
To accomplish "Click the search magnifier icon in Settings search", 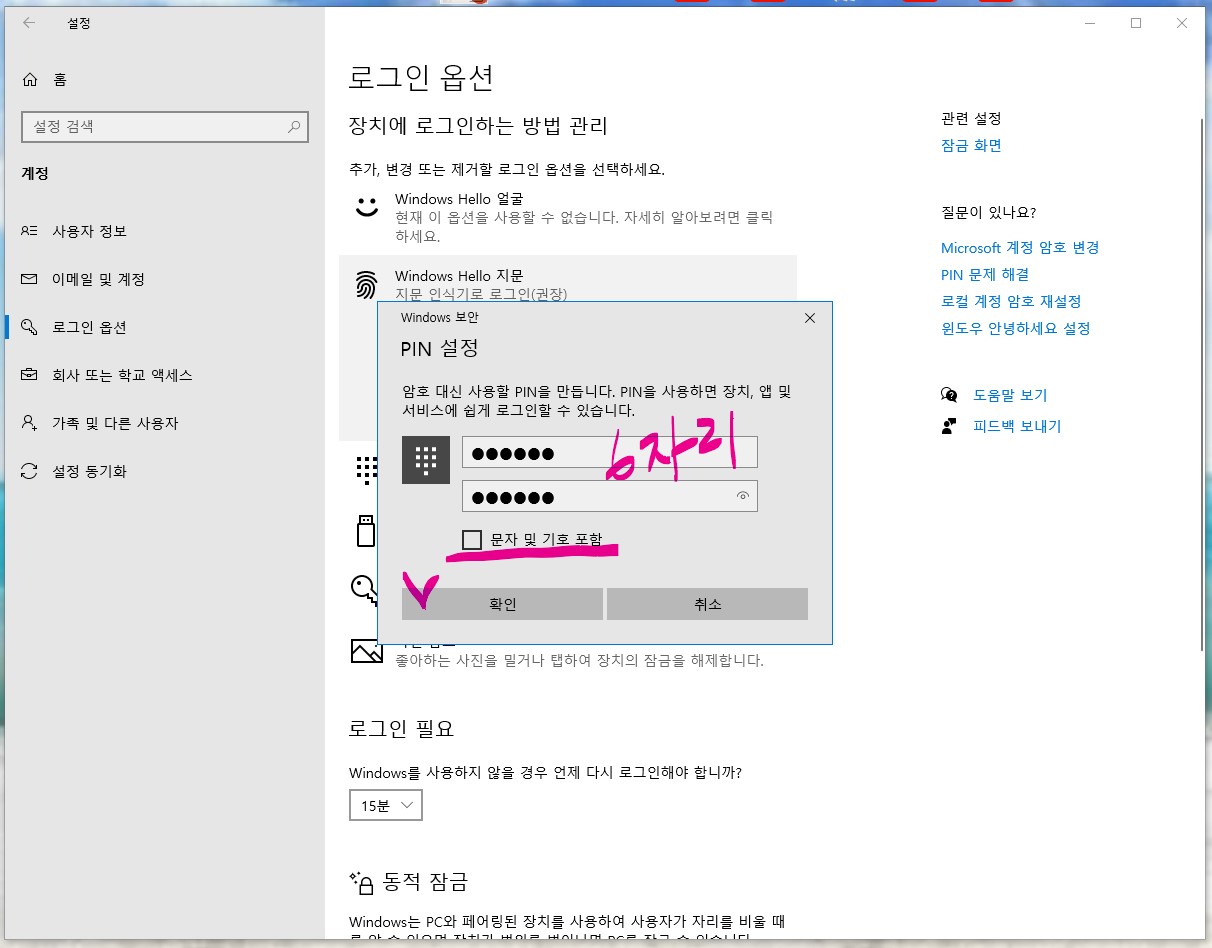I will tap(294, 127).
